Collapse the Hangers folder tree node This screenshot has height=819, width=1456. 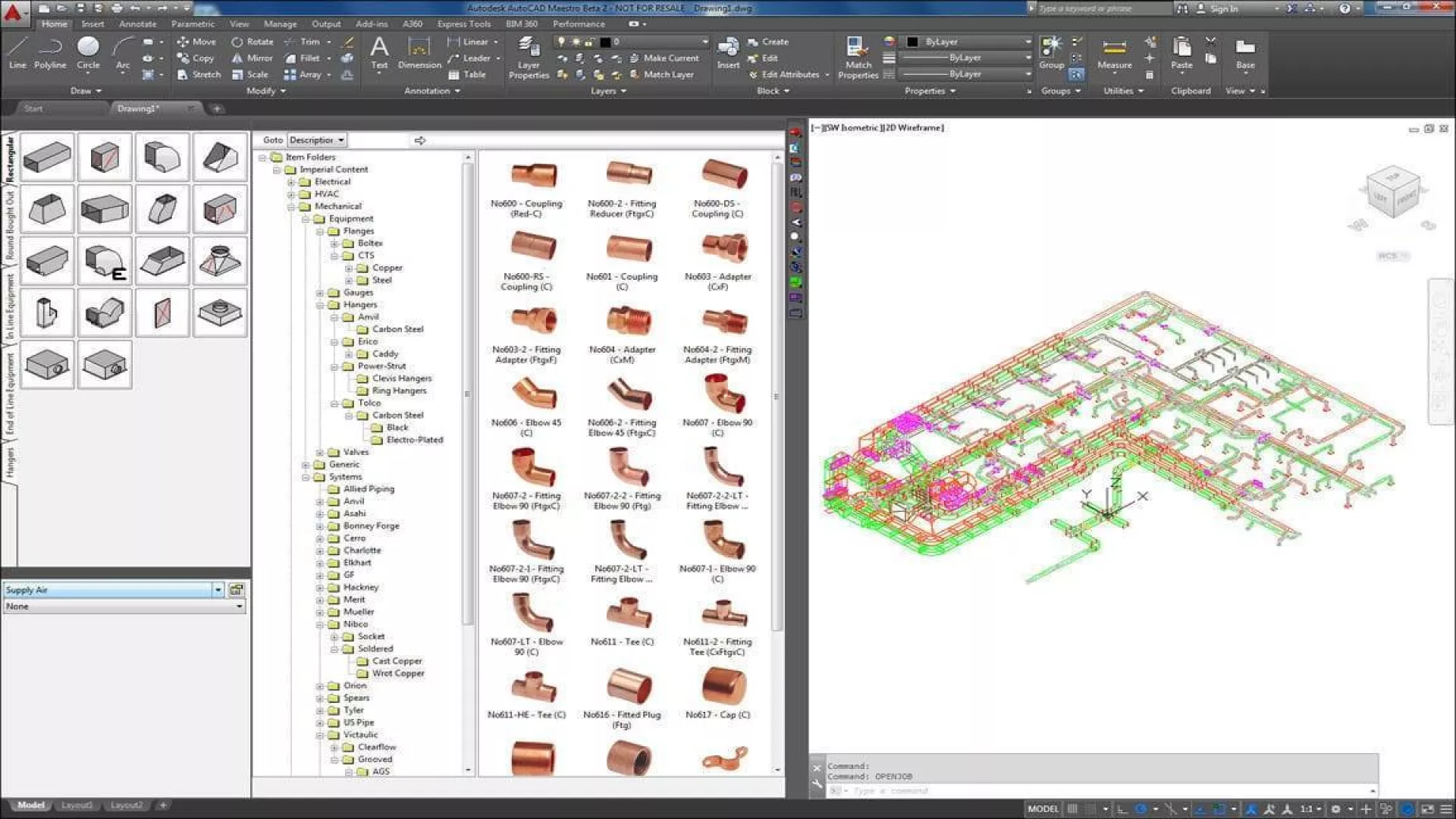(320, 305)
